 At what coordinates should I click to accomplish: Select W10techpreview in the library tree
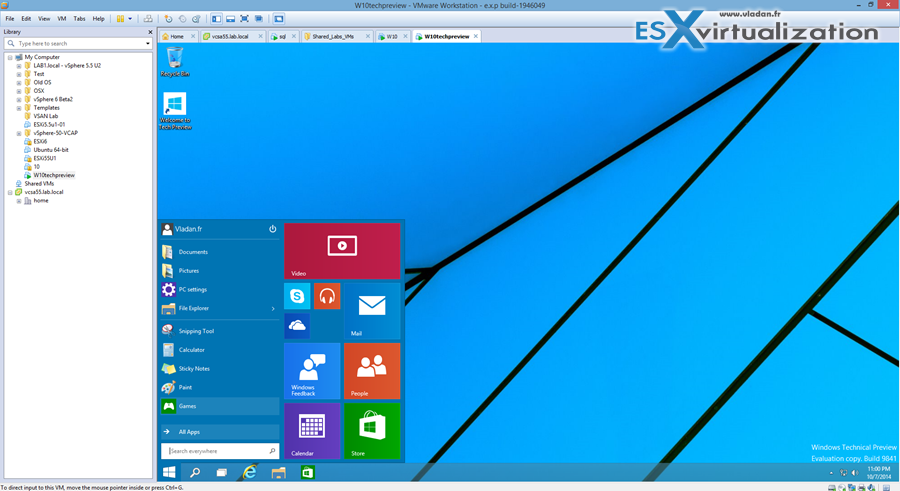53,175
